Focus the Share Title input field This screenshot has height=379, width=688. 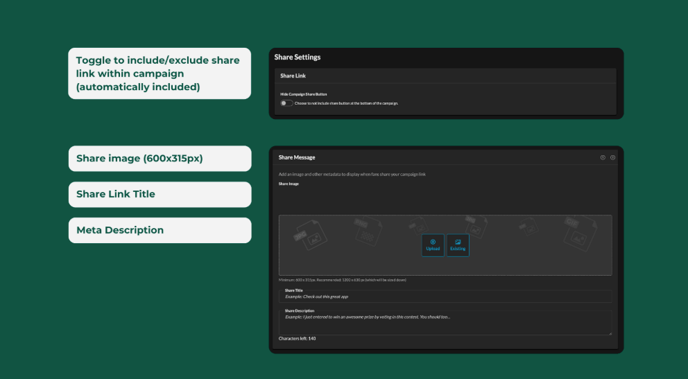point(445,296)
